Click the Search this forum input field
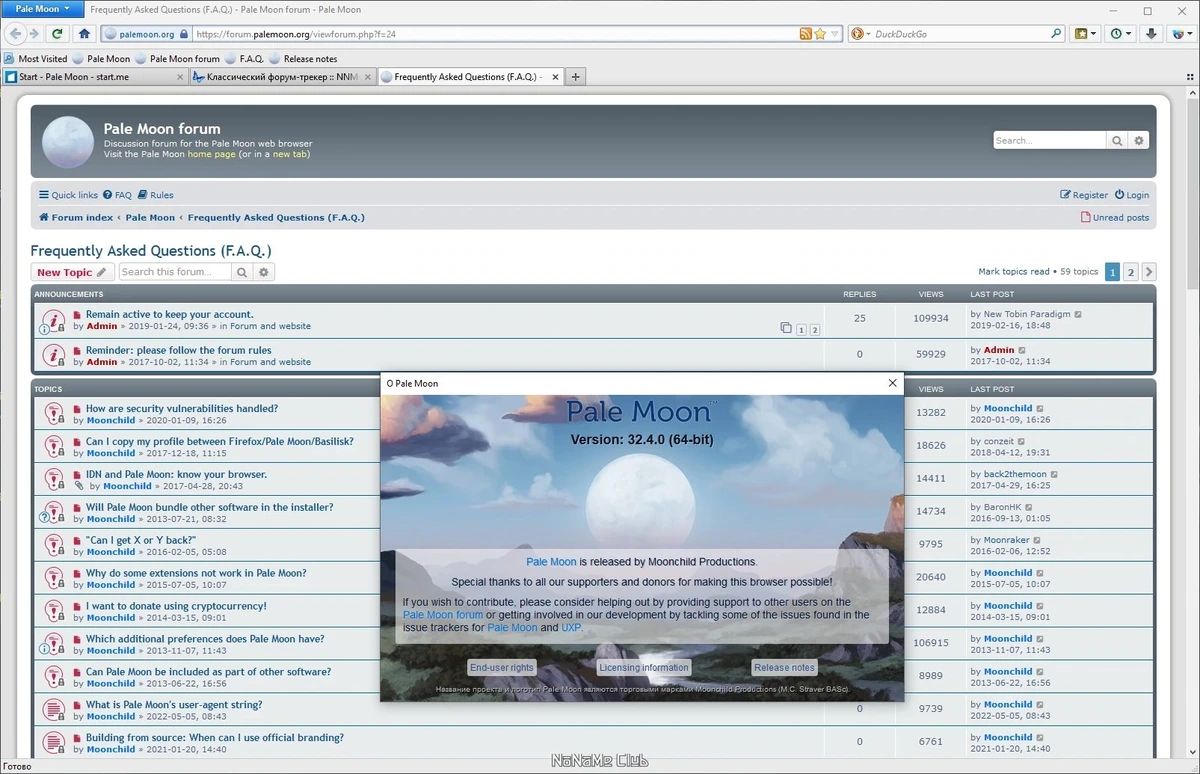This screenshot has width=1200, height=774. (x=175, y=272)
